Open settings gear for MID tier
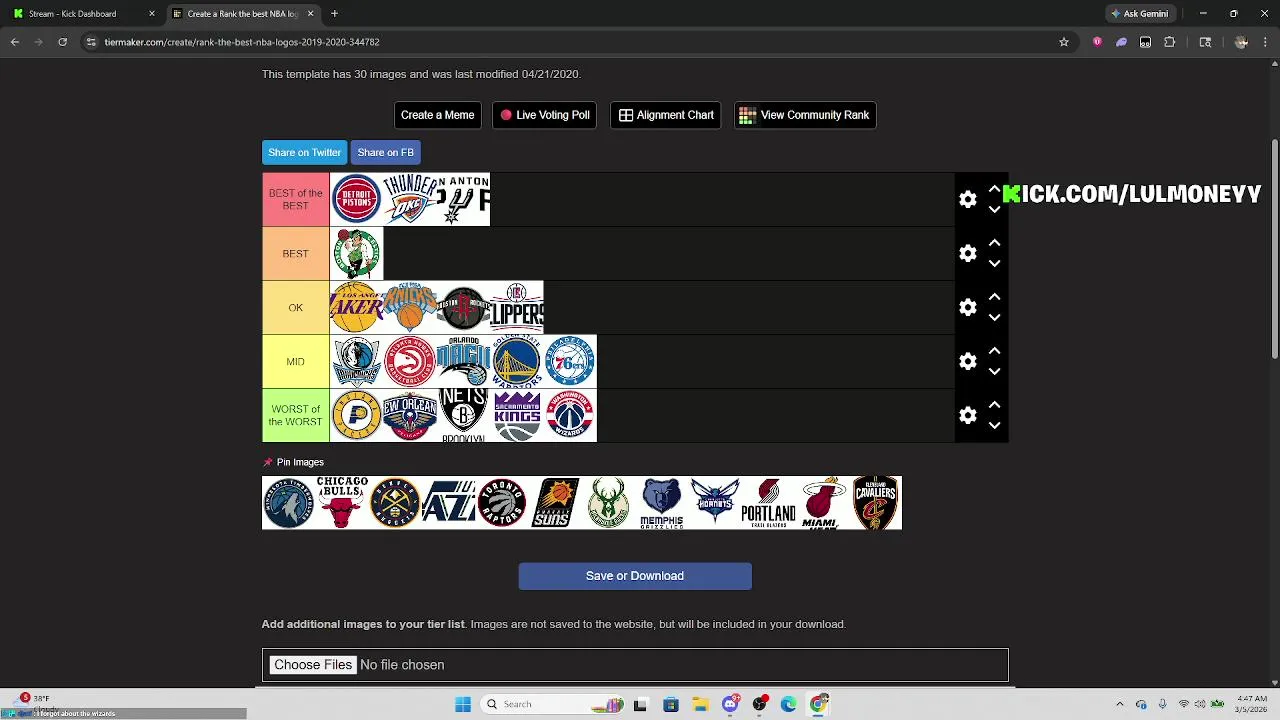This screenshot has width=1280, height=720. 967,361
